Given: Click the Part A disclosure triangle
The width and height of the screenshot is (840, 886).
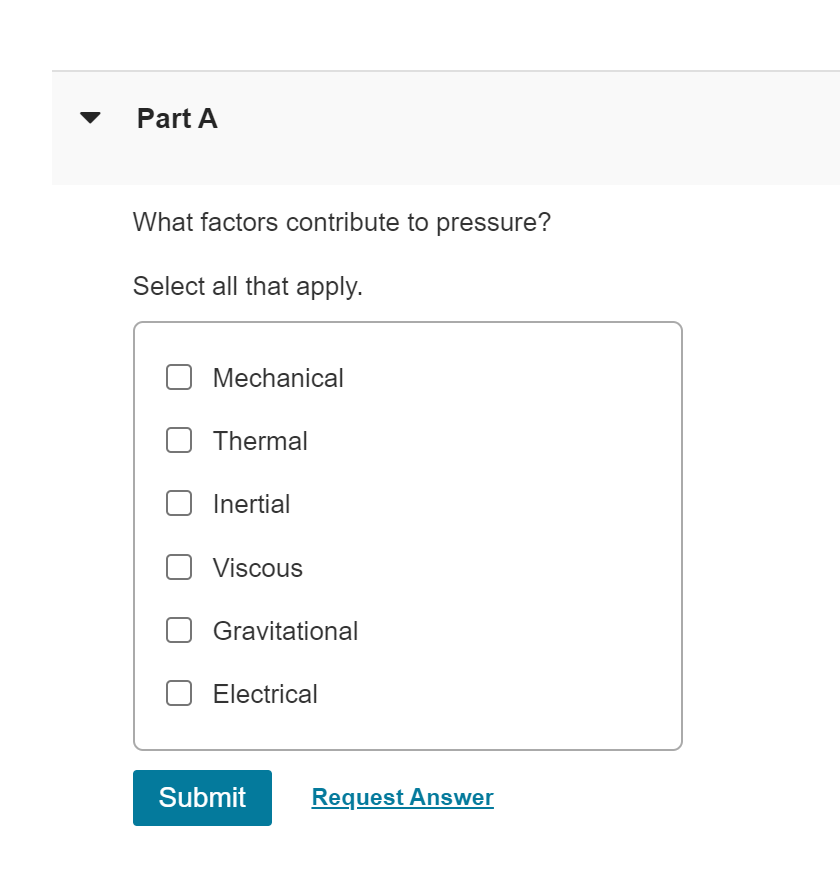Looking at the screenshot, I should pos(89,117).
